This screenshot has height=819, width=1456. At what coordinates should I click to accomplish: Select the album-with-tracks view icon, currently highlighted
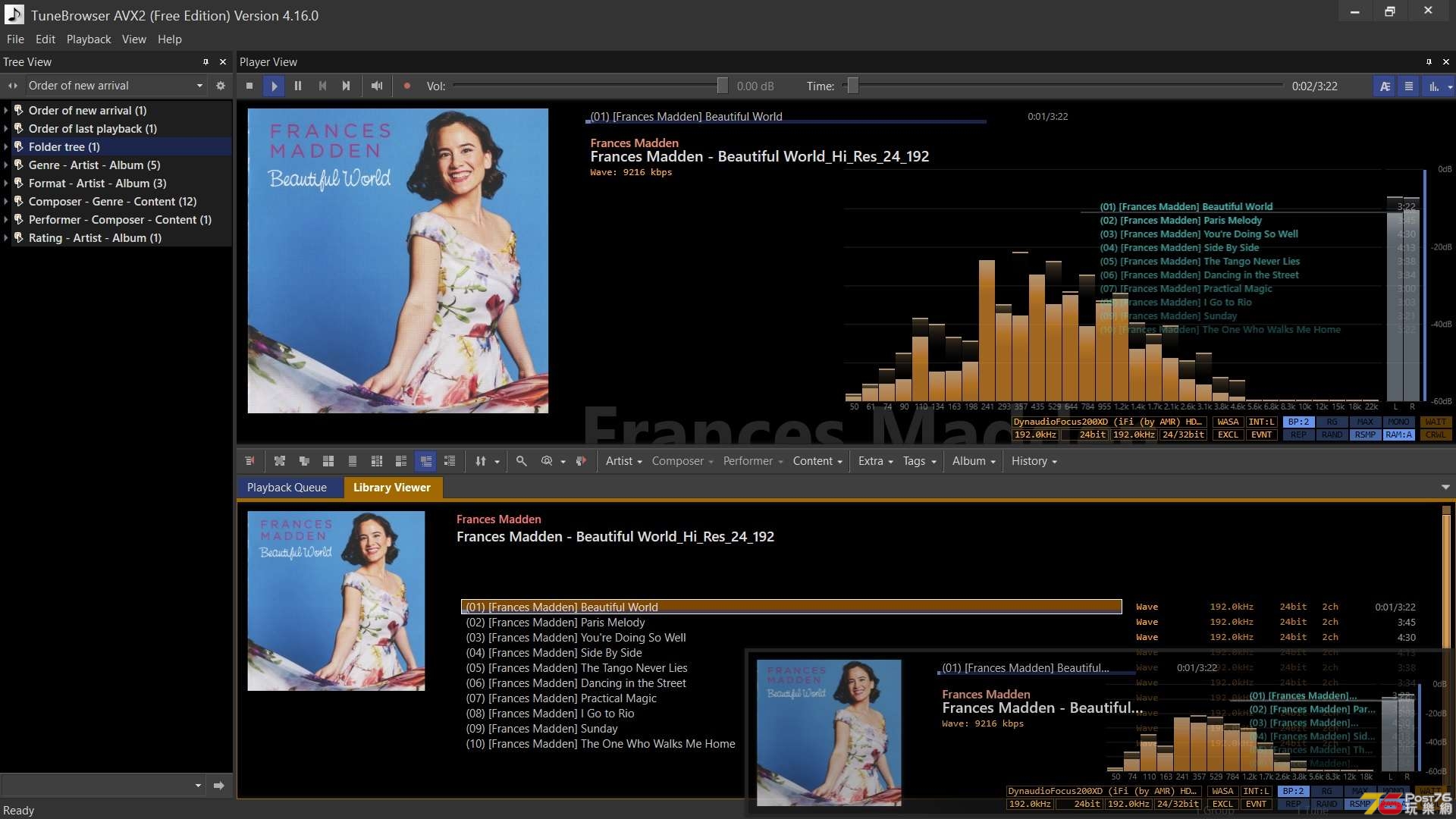pyautogui.click(x=426, y=461)
